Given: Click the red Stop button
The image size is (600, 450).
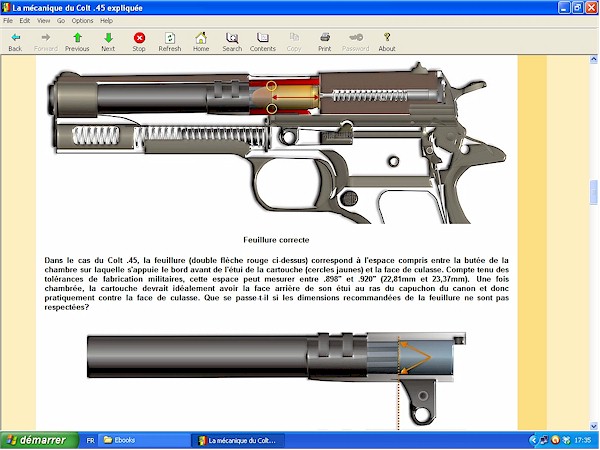Looking at the screenshot, I should [x=139, y=42].
